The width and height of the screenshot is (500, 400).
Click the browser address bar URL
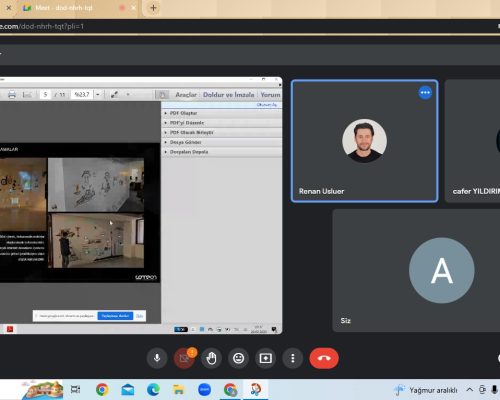pyautogui.click(x=42, y=26)
